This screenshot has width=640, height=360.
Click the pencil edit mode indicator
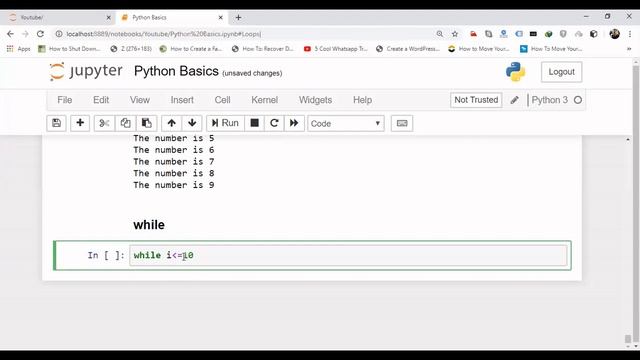coord(514,100)
